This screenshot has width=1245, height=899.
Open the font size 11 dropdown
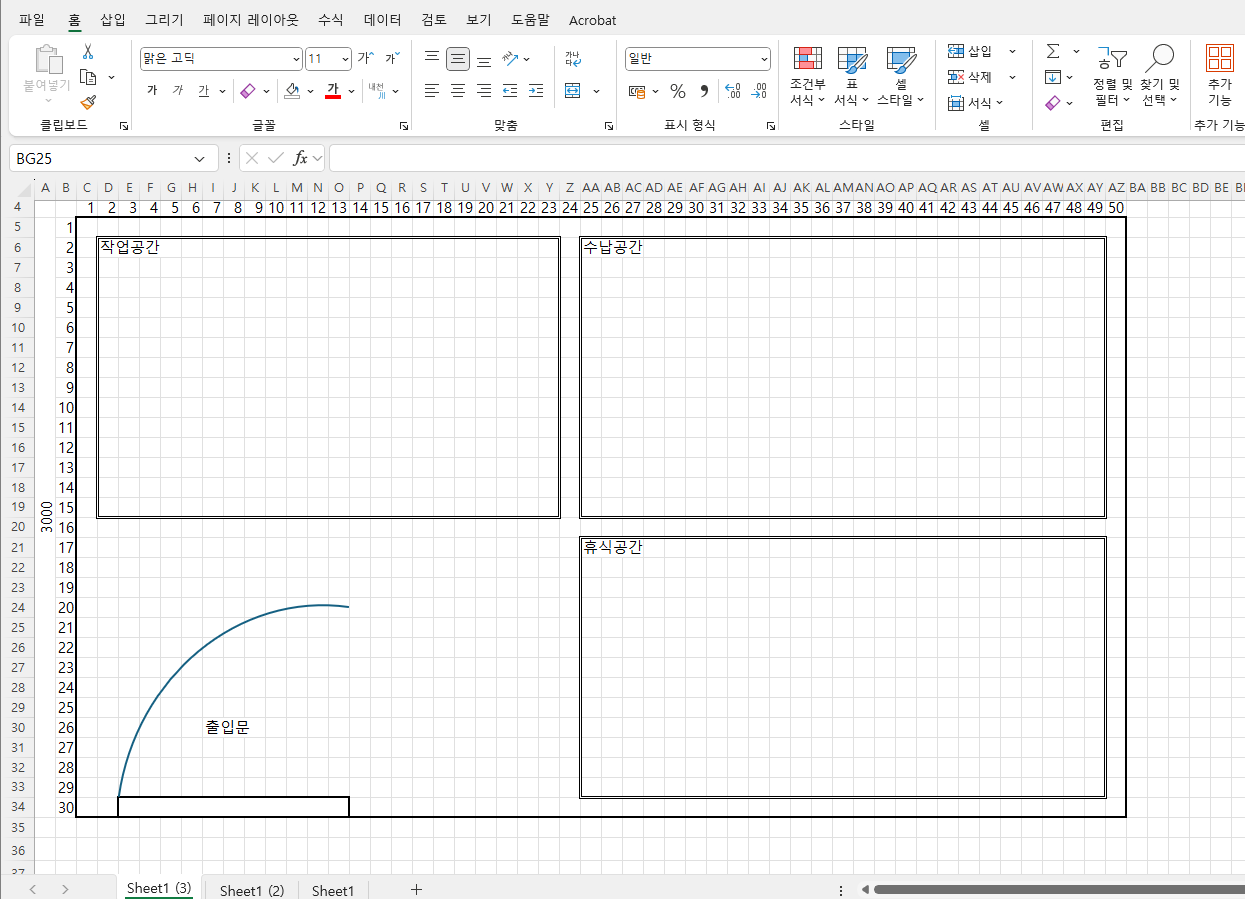(x=345, y=59)
